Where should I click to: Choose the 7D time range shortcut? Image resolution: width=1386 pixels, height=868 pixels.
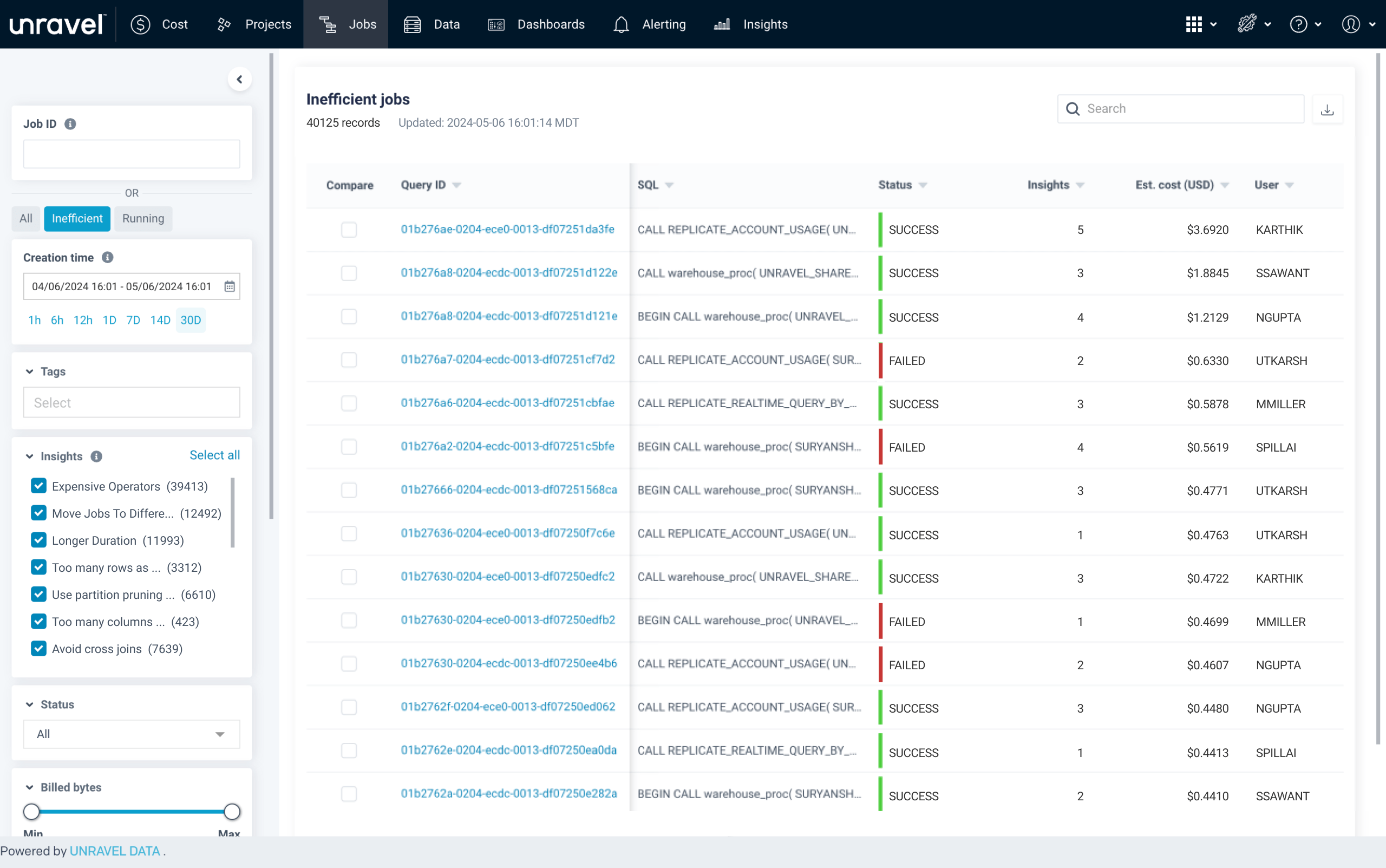(x=133, y=320)
